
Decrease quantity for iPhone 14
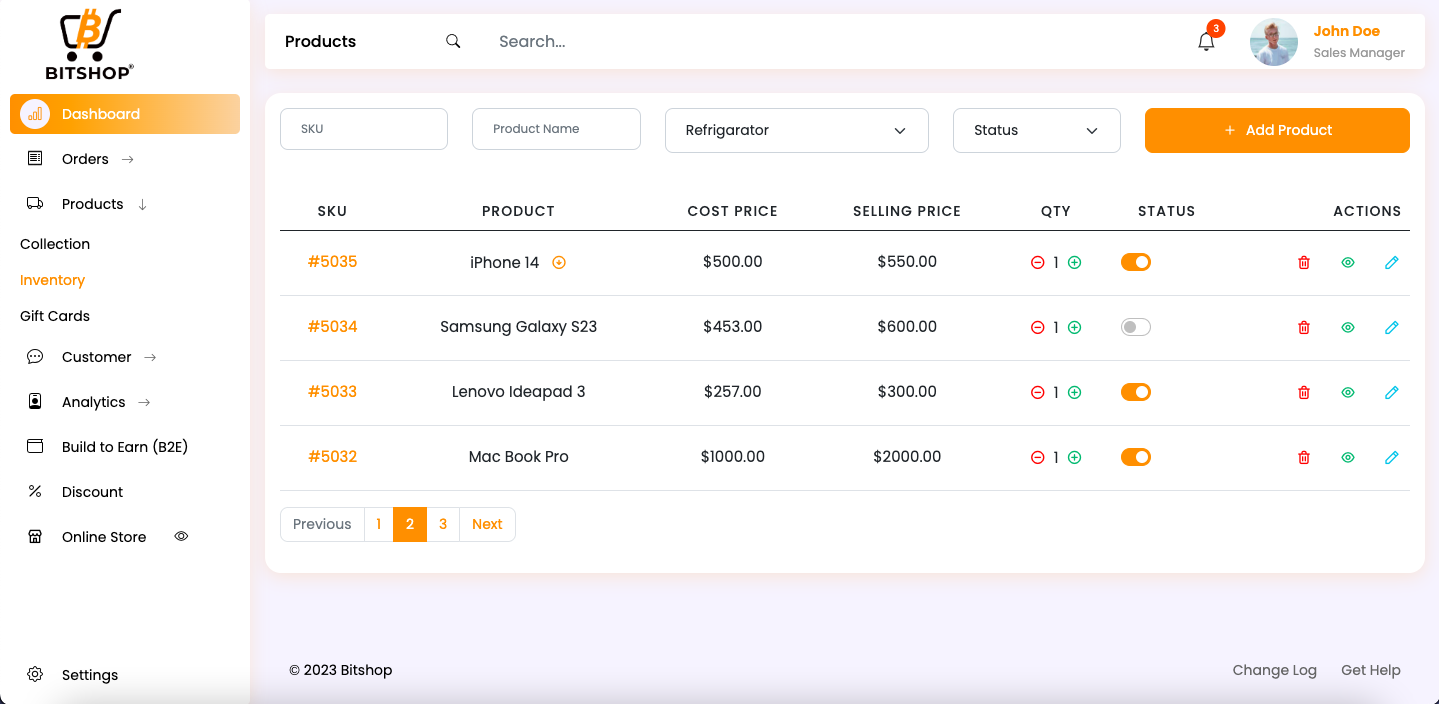click(1037, 263)
